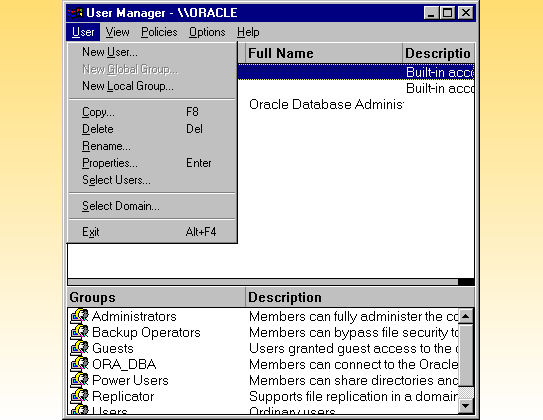The height and width of the screenshot is (420, 543).
Task: Click the Replicator group icon
Action: click(x=80, y=396)
